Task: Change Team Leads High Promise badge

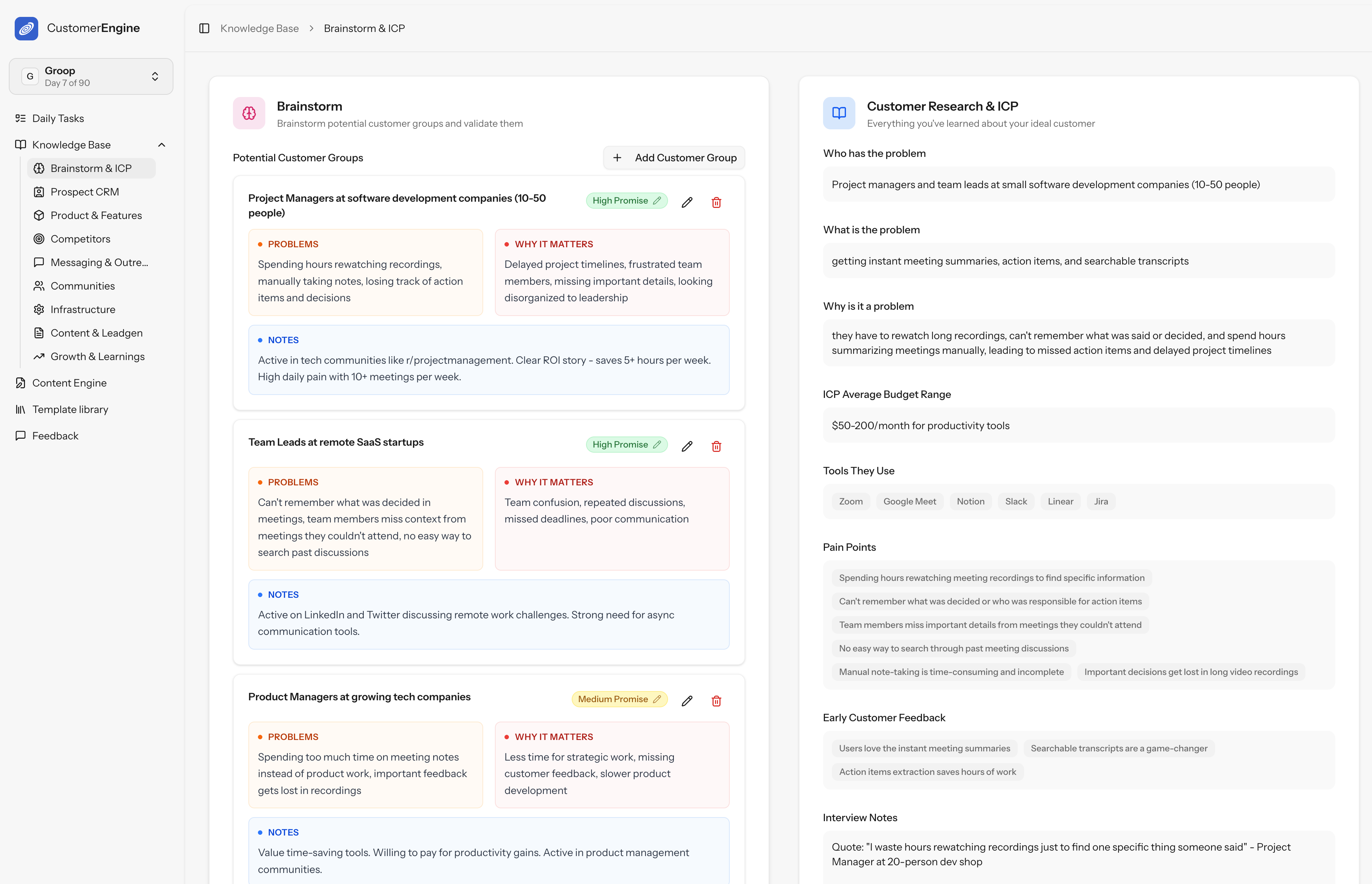Action: pyautogui.click(x=626, y=444)
